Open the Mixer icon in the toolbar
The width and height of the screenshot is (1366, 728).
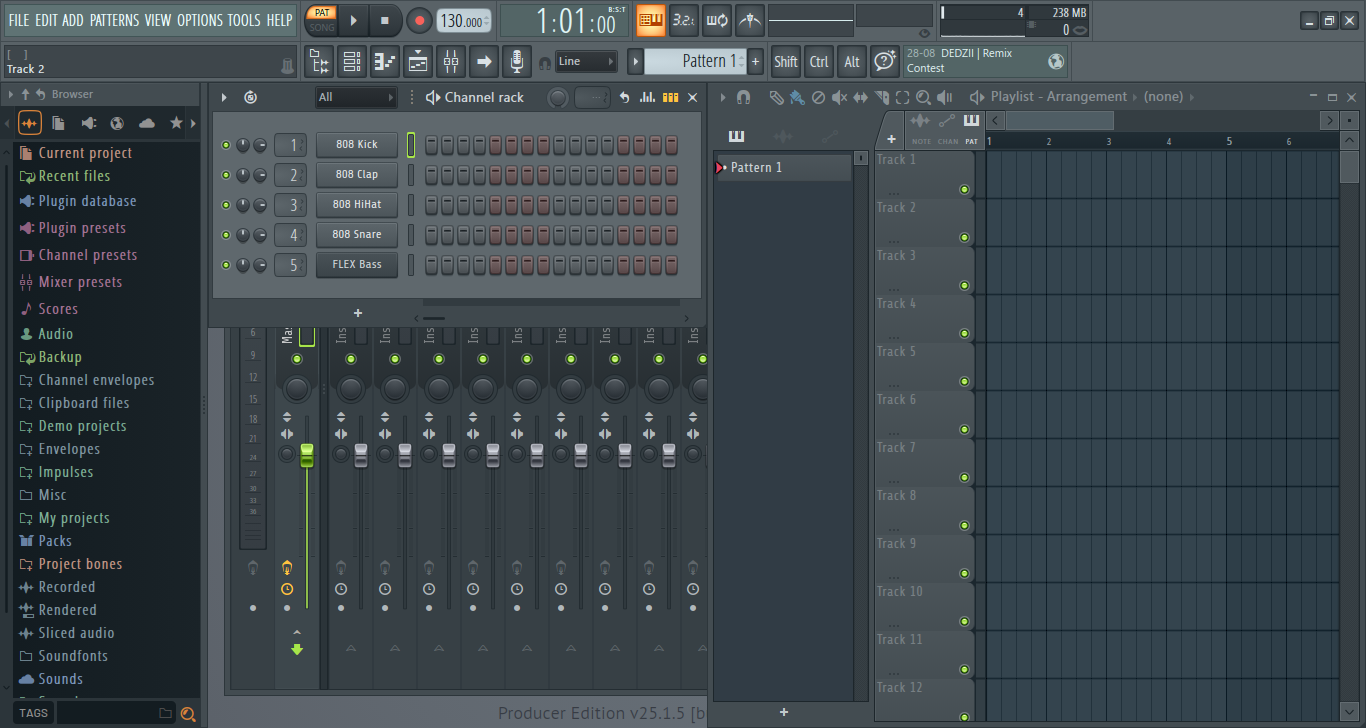450,61
